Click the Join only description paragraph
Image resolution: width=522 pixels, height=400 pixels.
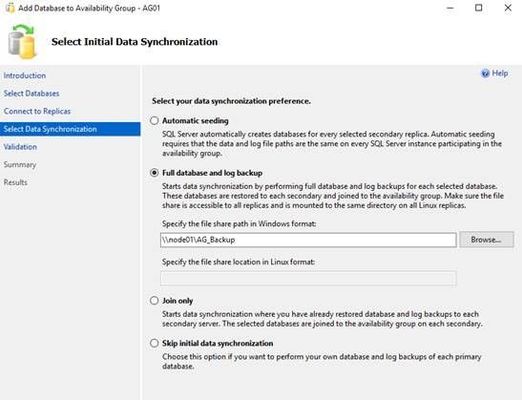coord(322,319)
